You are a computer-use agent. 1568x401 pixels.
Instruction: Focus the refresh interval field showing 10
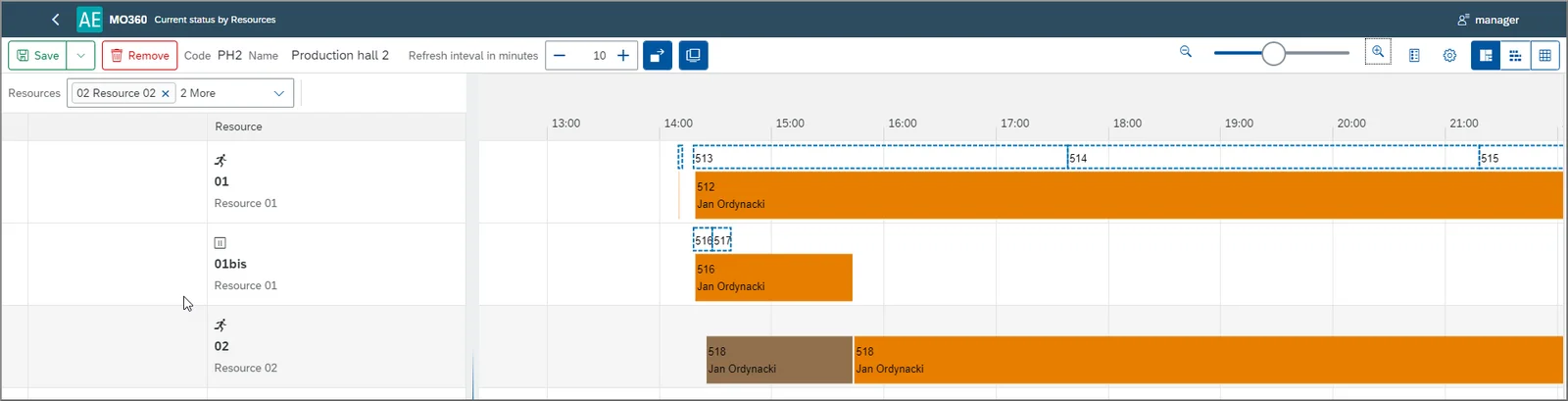(x=592, y=56)
